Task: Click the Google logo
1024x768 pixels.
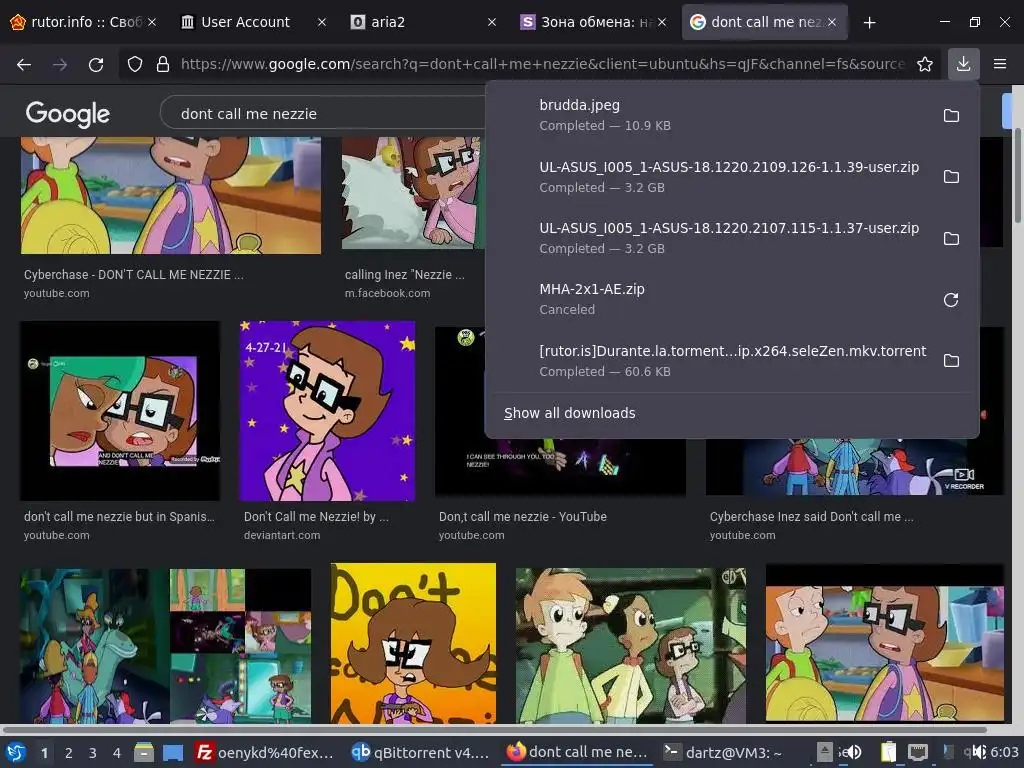Action: click(x=68, y=114)
